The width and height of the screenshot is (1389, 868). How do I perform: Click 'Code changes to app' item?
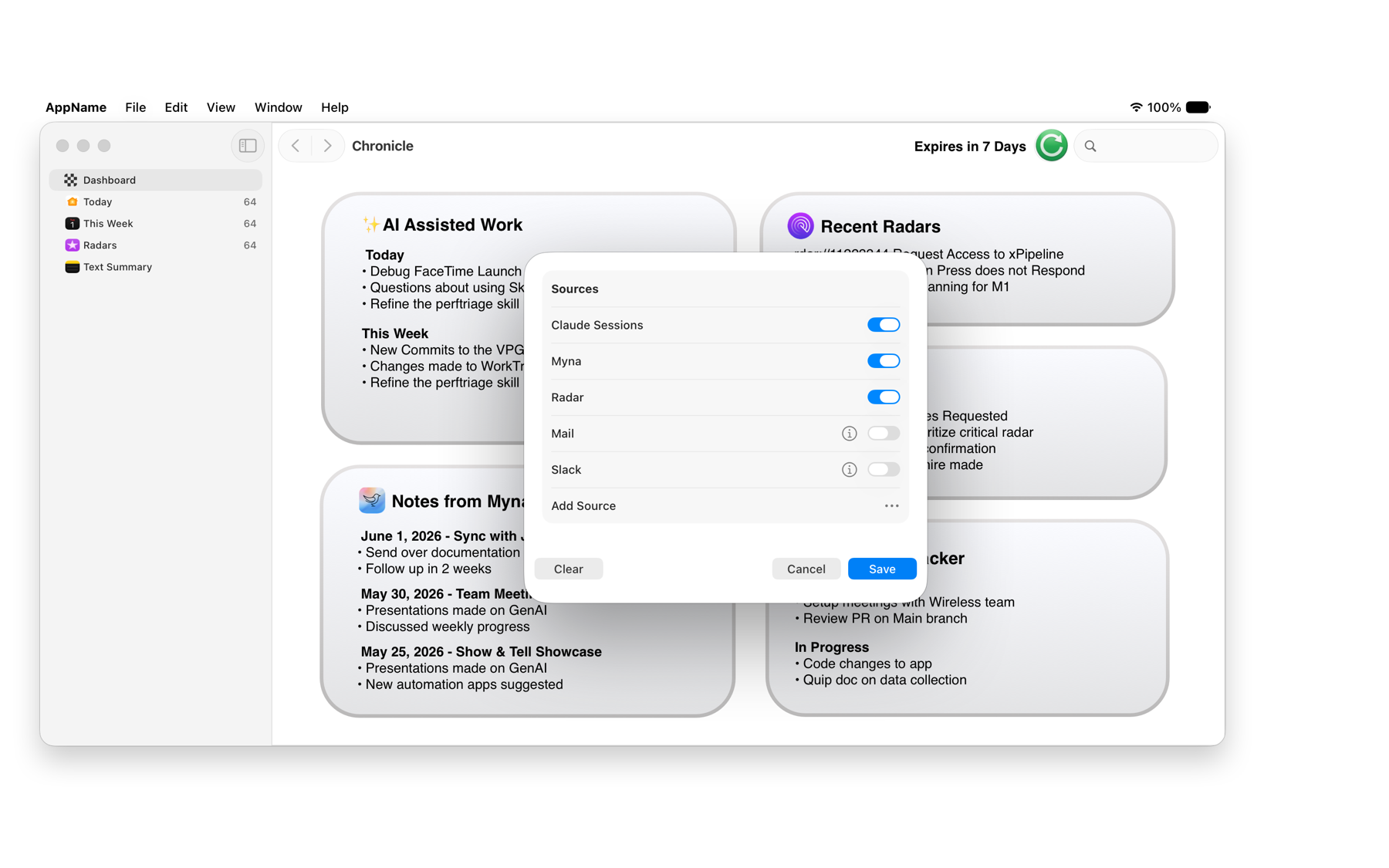pyautogui.click(x=863, y=664)
